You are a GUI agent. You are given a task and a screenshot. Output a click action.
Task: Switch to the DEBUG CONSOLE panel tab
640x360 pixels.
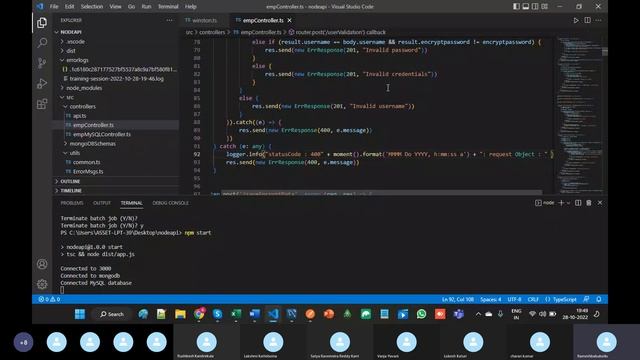pyautogui.click(x=171, y=203)
